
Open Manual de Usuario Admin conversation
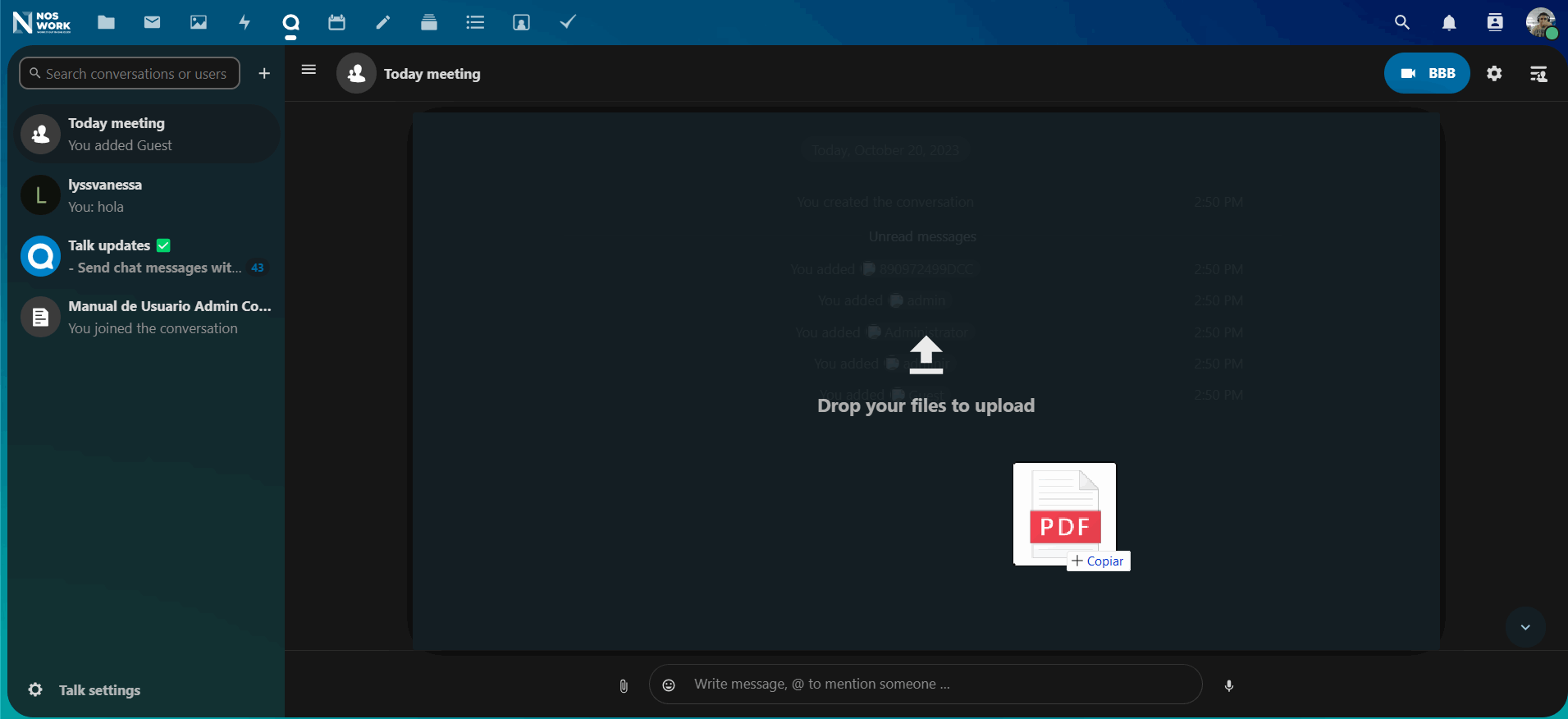148,317
